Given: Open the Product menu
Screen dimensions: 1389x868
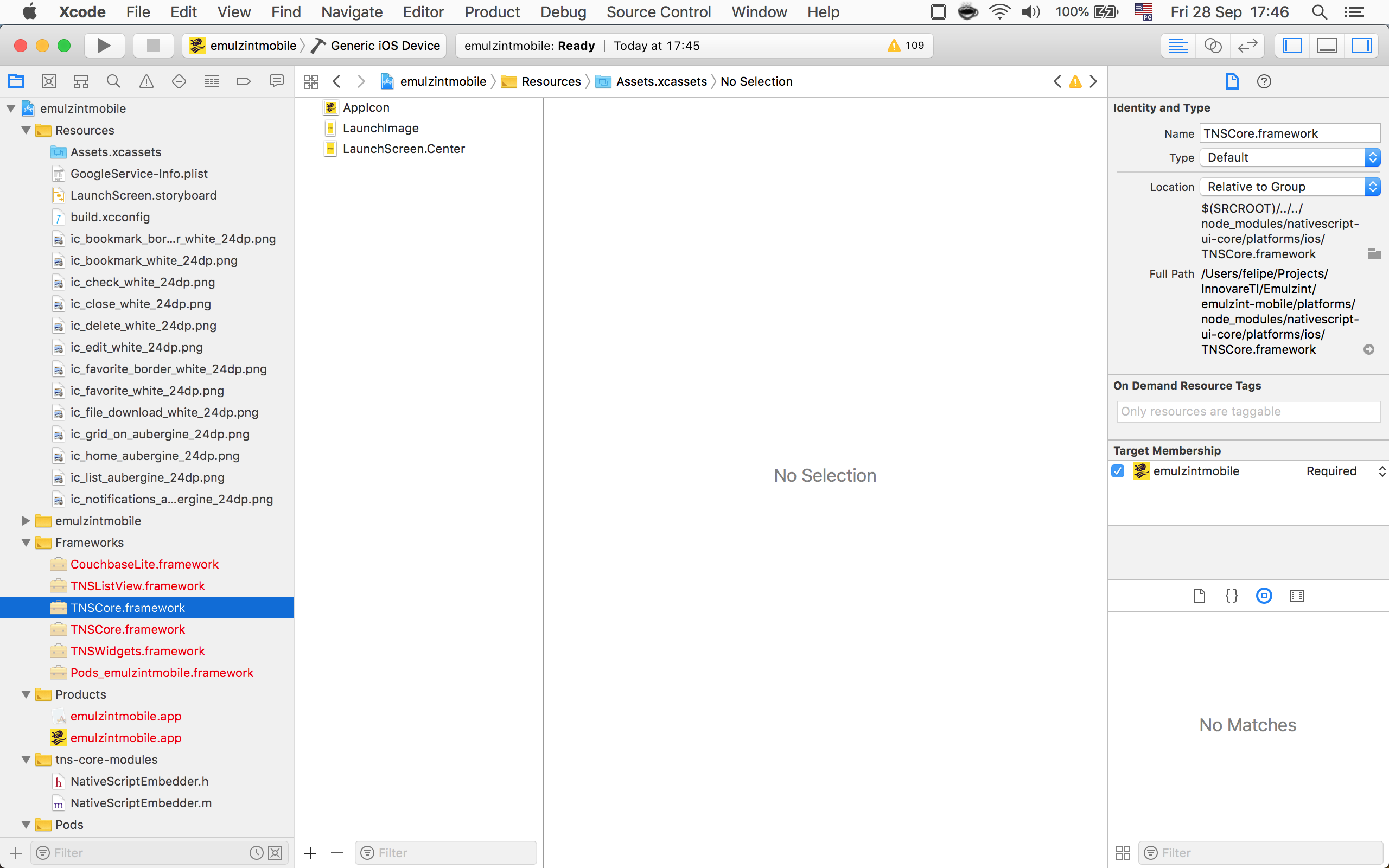Looking at the screenshot, I should (492, 12).
